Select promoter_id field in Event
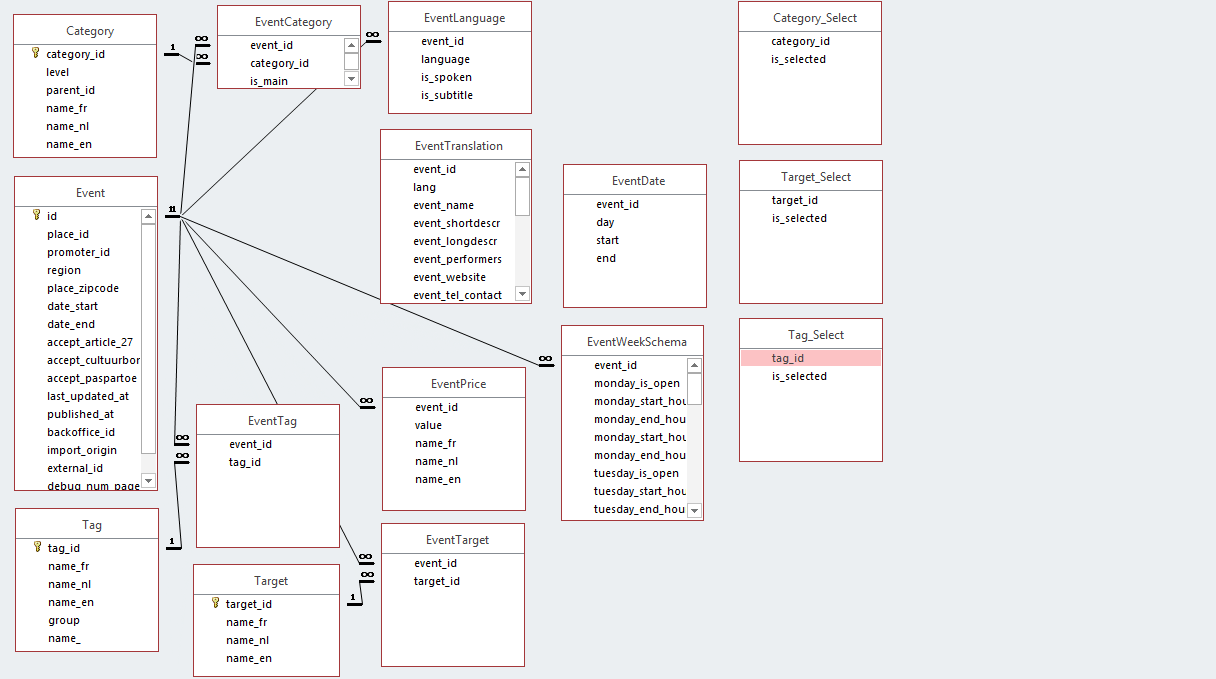 point(79,252)
